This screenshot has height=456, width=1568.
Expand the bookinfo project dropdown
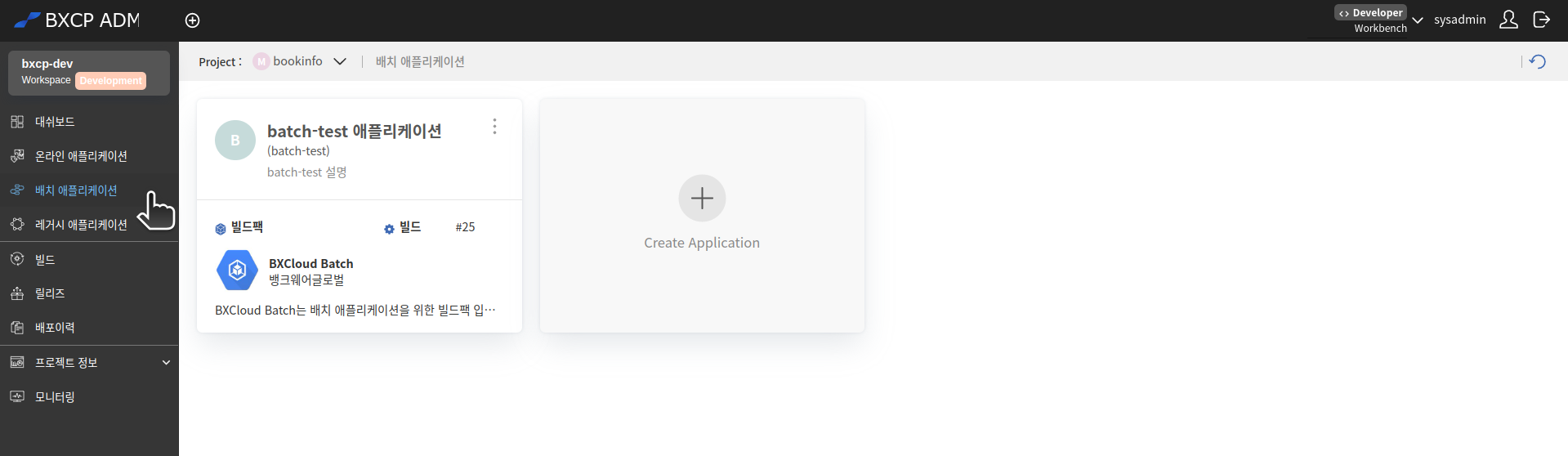(x=340, y=61)
